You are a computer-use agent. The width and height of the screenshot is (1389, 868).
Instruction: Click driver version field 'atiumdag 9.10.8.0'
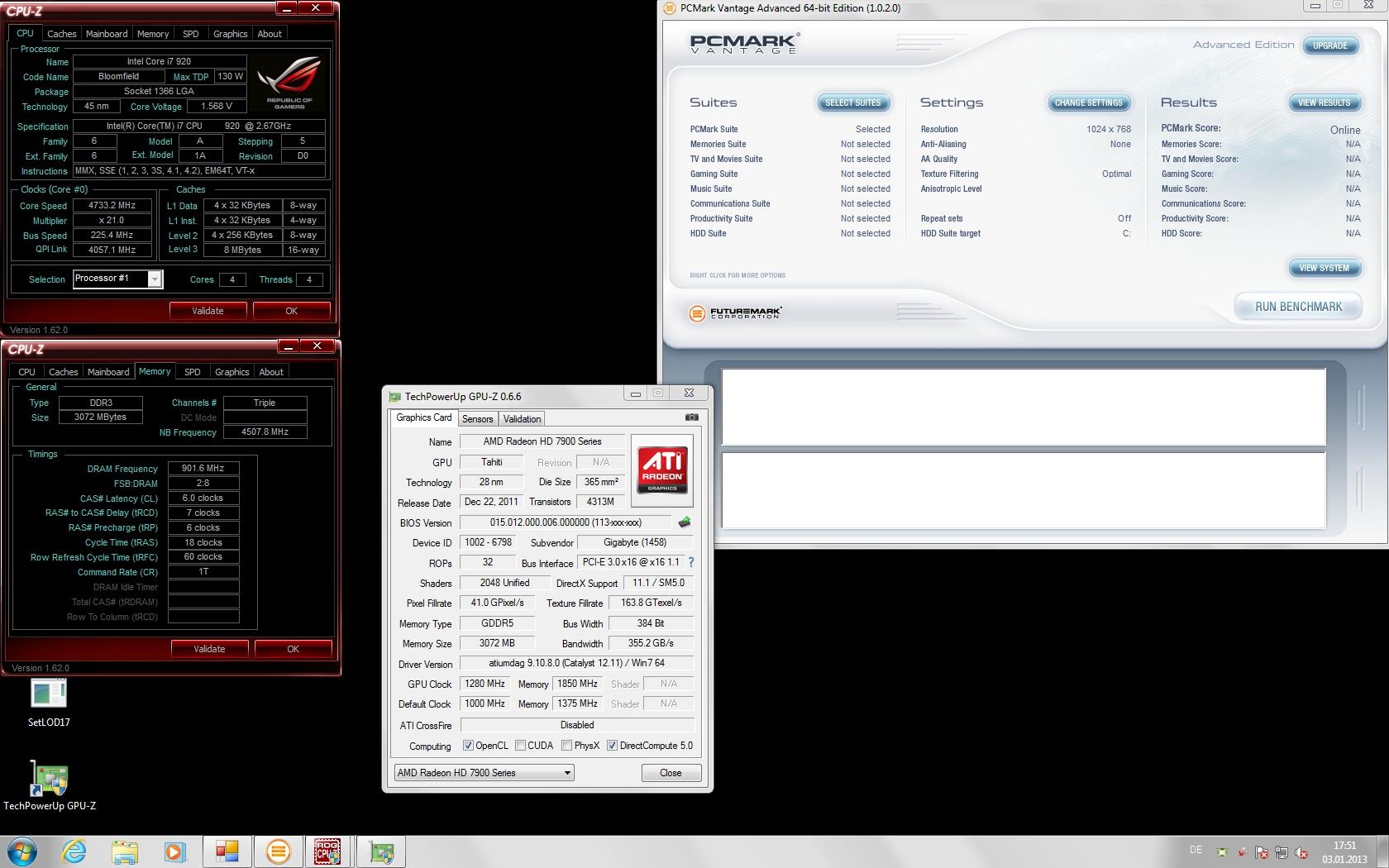click(x=576, y=663)
